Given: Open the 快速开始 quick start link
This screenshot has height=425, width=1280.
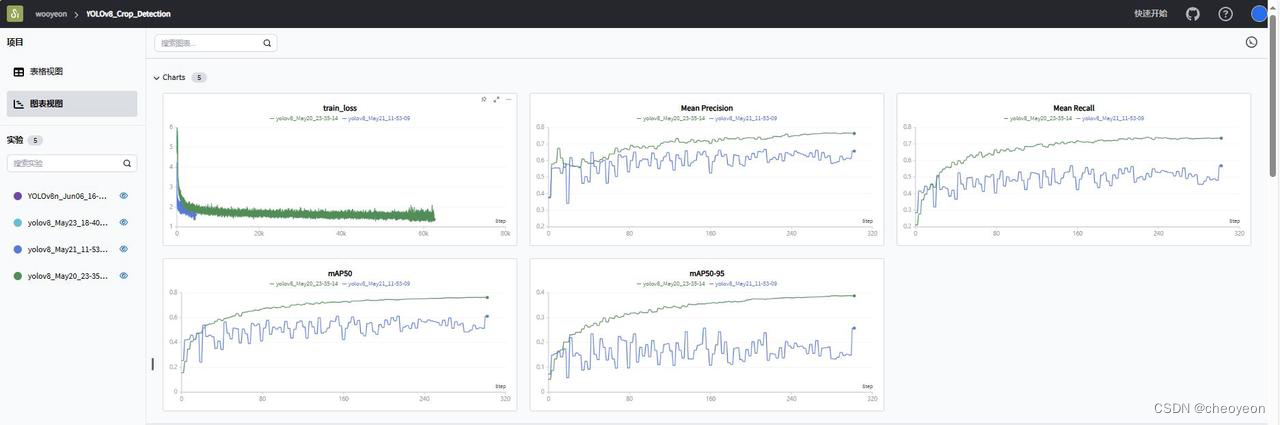Looking at the screenshot, I should click(x=1151, y=14).
